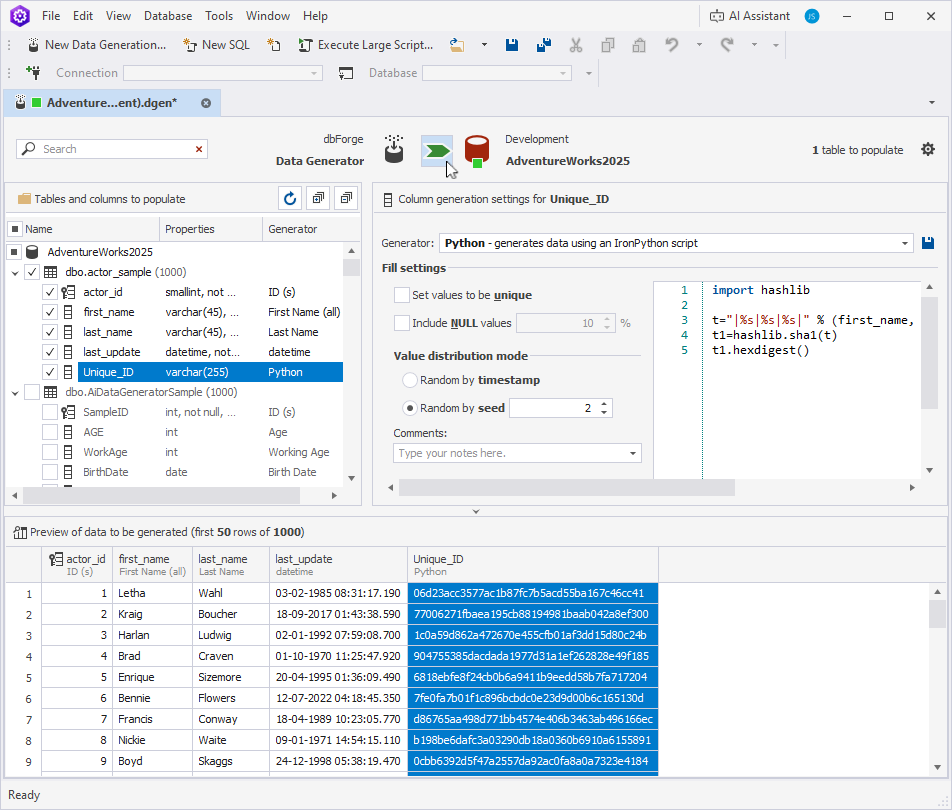The width and height of the screenshot is (952, 810).
Task: Open the View menu
Action: pos(118,16)
